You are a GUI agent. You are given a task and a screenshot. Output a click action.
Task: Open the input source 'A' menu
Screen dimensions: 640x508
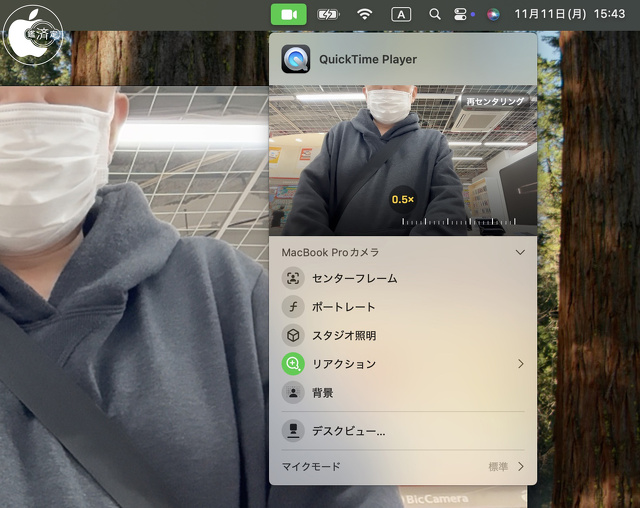pyautogui.click(x=401, y=15)
